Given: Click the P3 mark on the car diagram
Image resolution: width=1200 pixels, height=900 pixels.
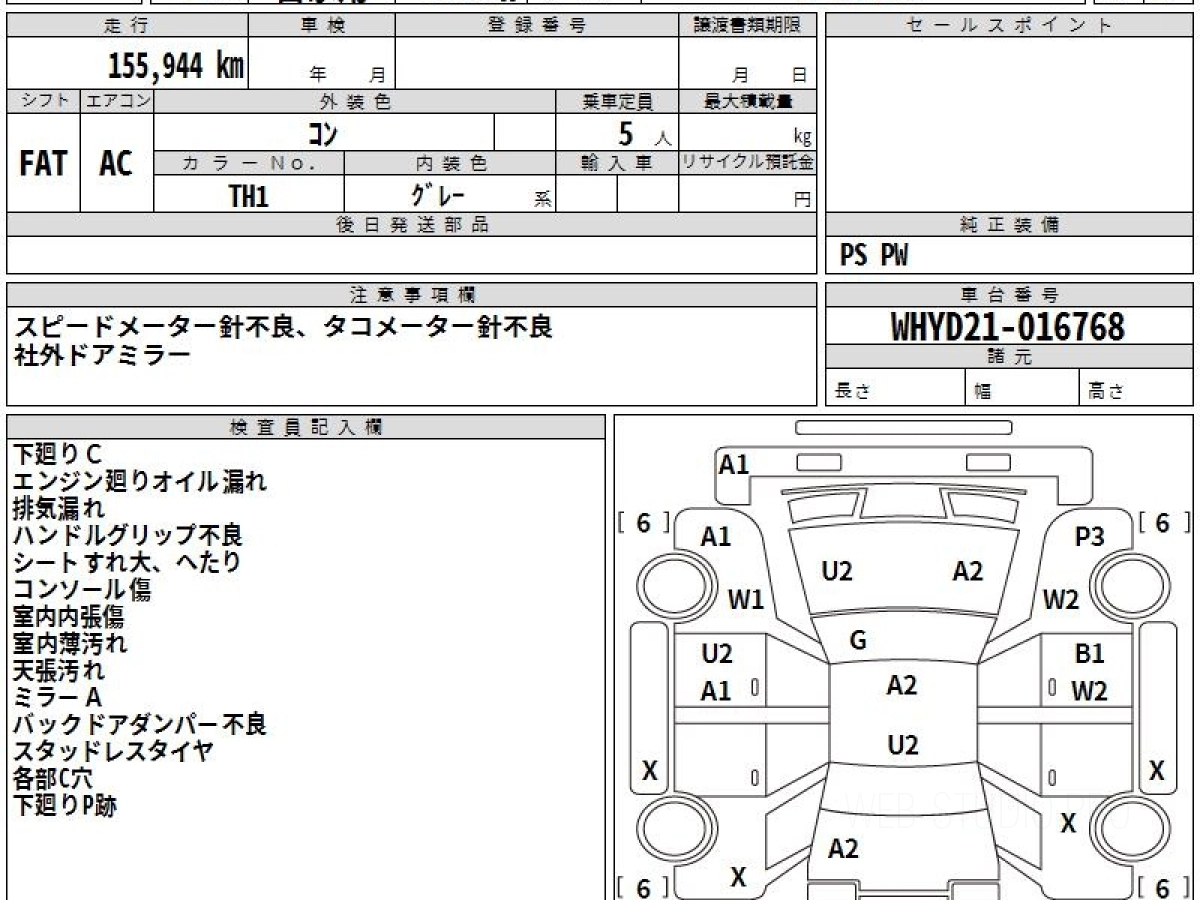Looking at the screenshot, I should (x=1089, y=537).
